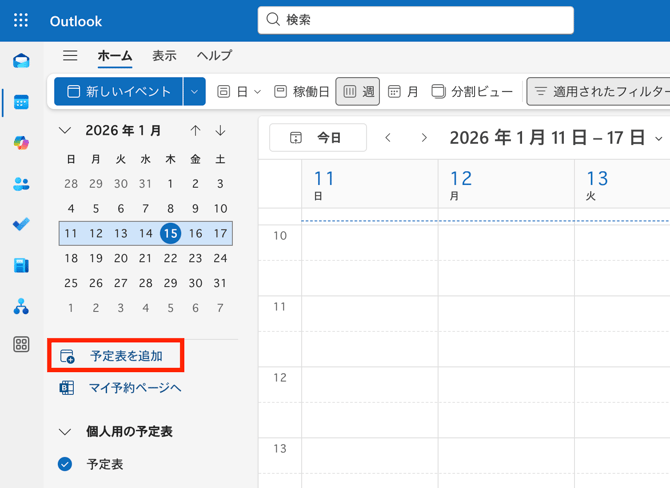Screen dimensions: 670x488
Task: Open People contacts icon in sidebar
Action: tap(21, 184)
